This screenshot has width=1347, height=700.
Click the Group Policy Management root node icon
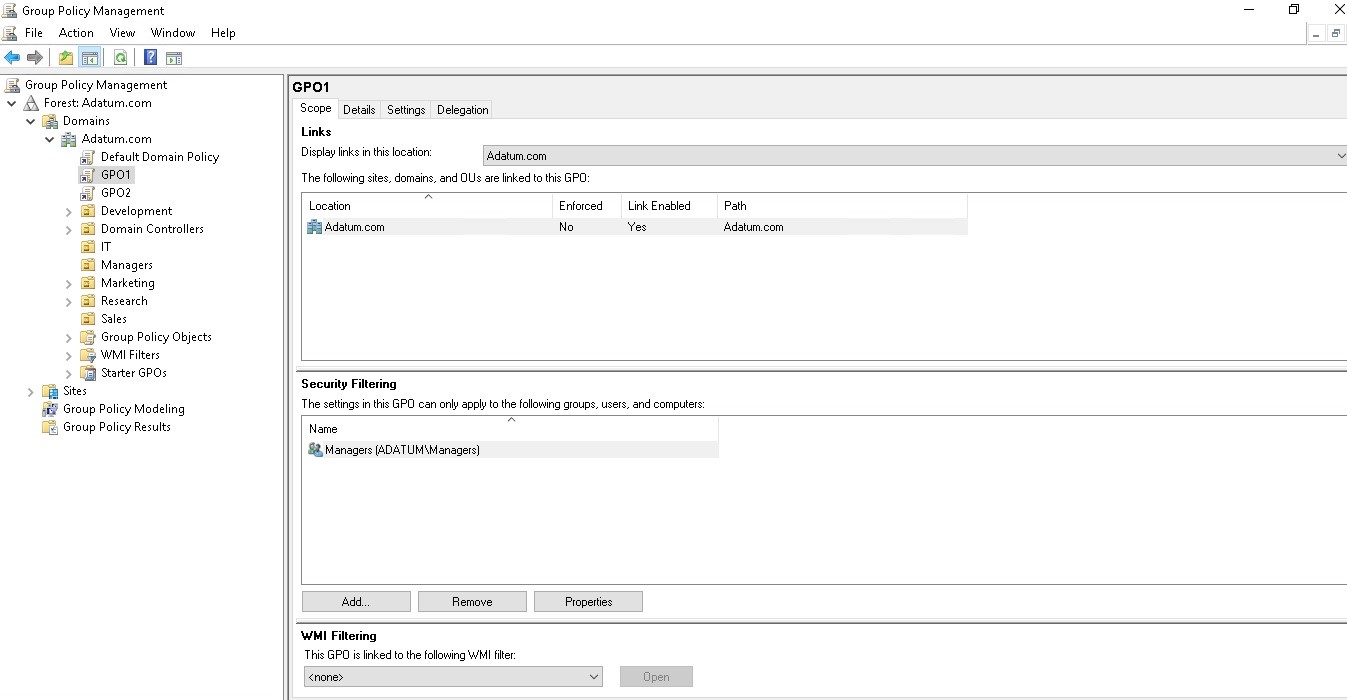(x=12, y=85)
